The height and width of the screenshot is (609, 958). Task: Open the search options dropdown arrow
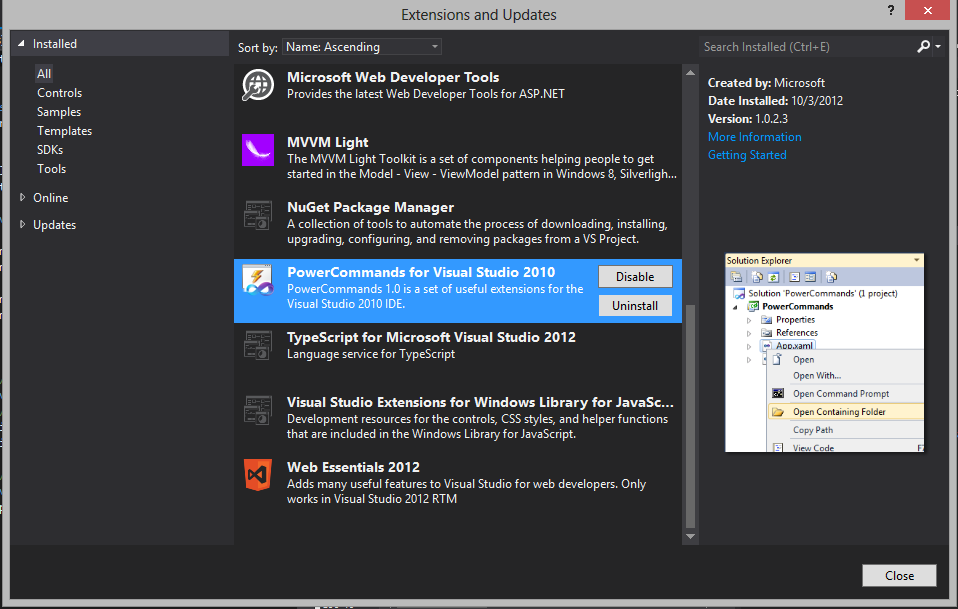938,46
